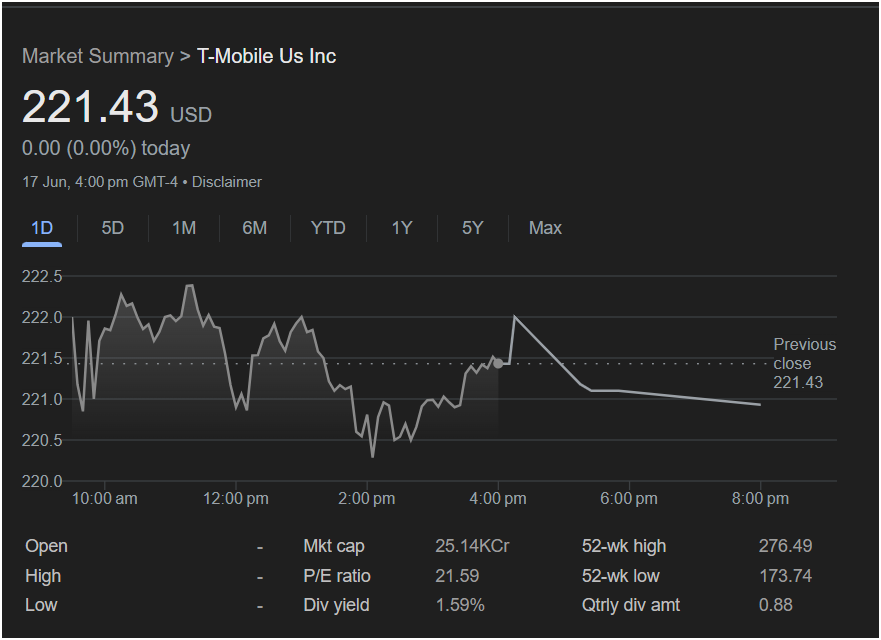Image resolution: width=881 pixels, height=640 pixels.
Task: Open the Market Summary breadcrumb link
Action: [x=98, y=56]
